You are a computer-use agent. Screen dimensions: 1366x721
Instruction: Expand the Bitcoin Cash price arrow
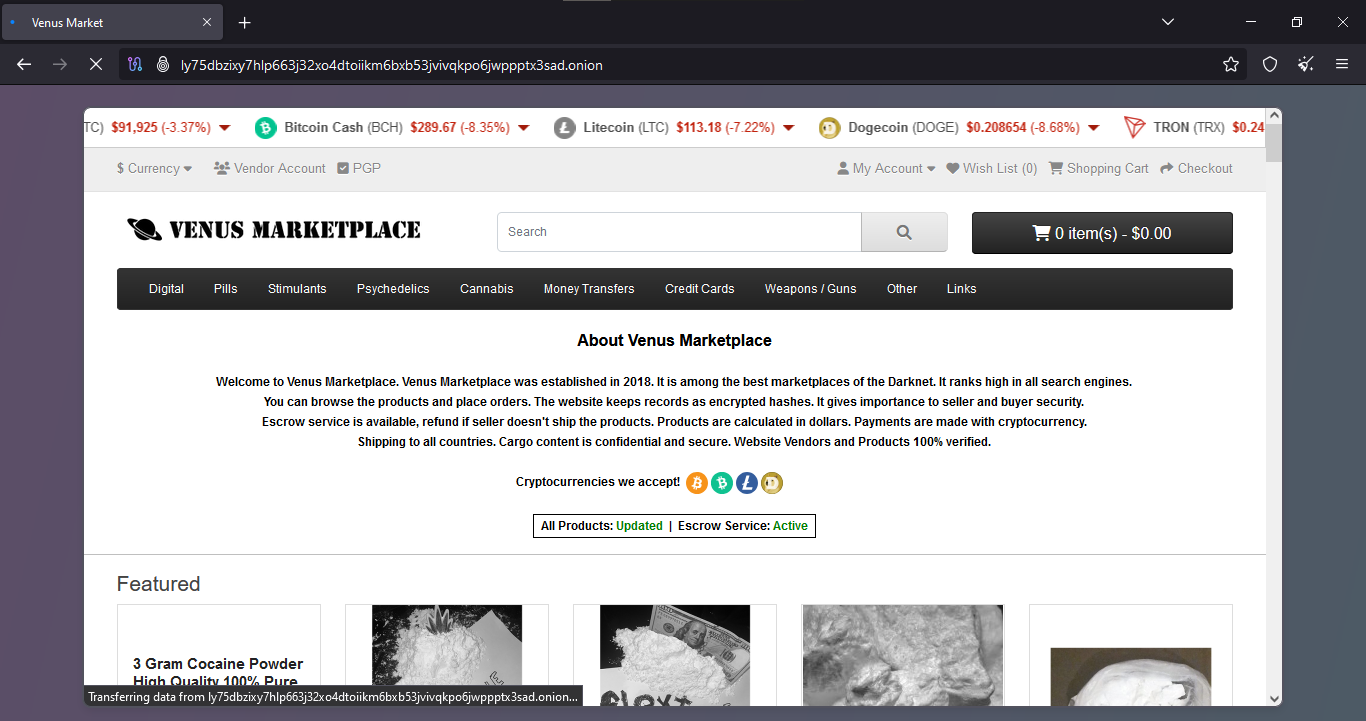pos(524,128)
